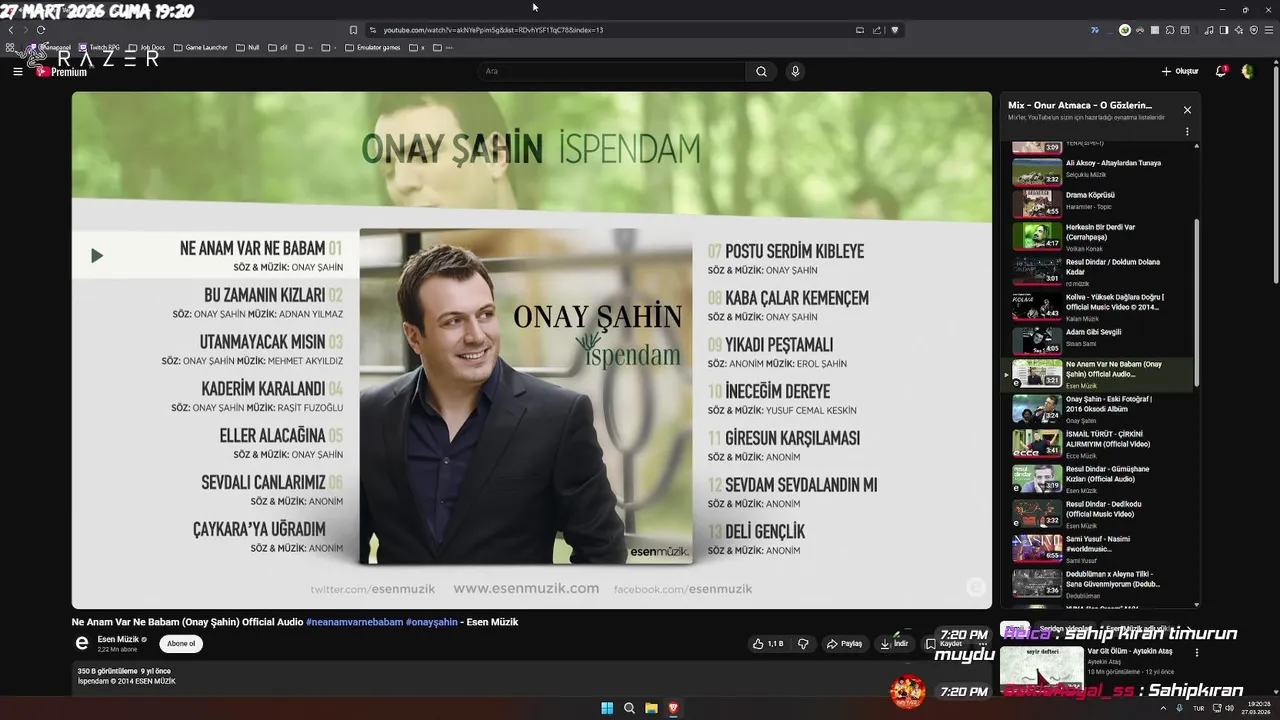Select Resul Dindar - Gümüşhane Kızları item

point(1100,478)
